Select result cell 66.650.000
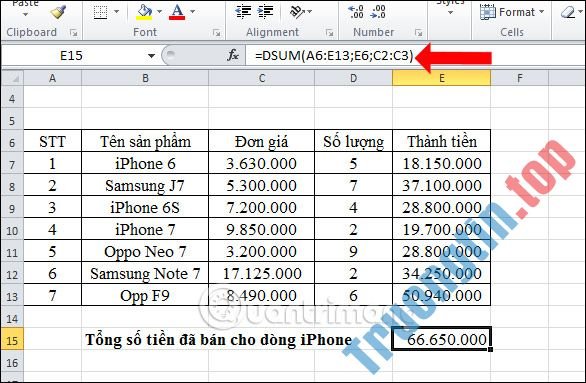 pos(441,339)
